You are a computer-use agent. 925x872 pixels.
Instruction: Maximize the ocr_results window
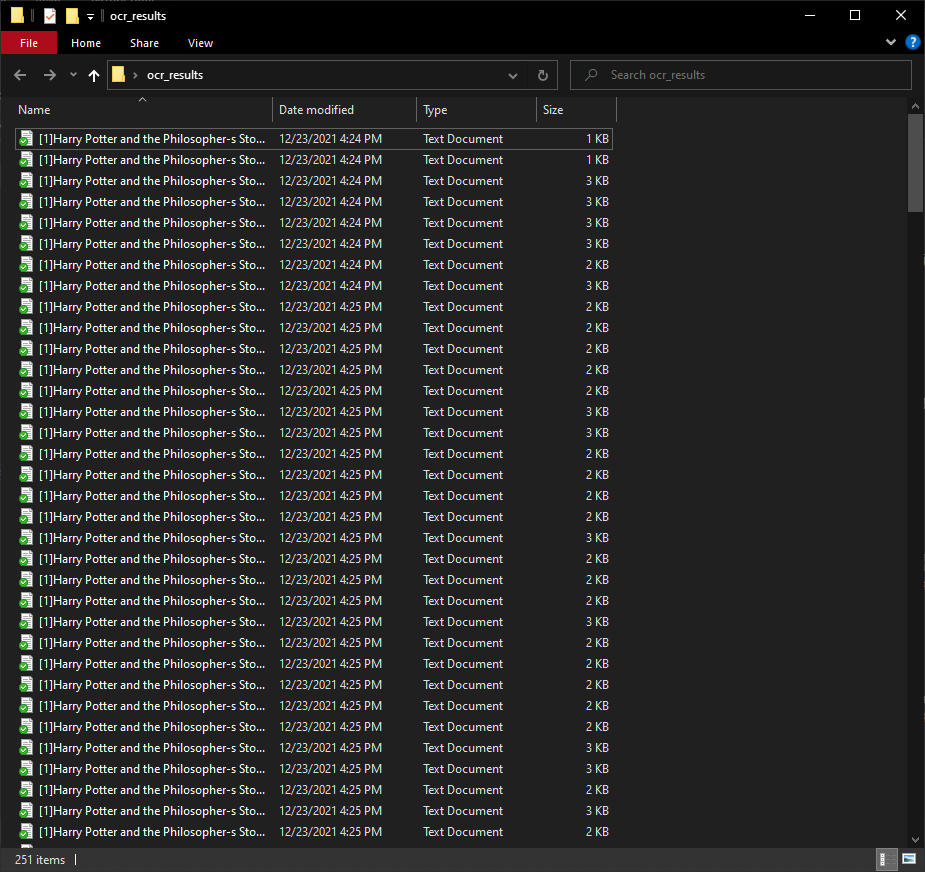855,15
